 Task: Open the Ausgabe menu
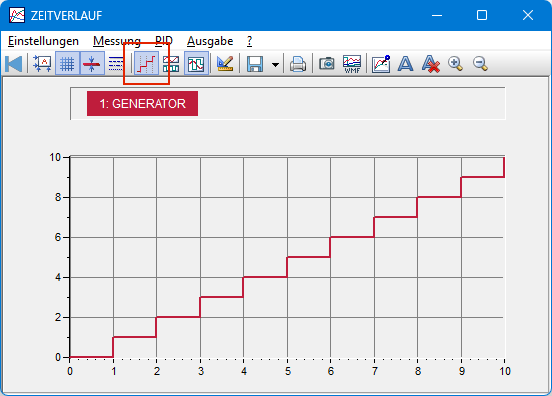[x=210, y=41]
